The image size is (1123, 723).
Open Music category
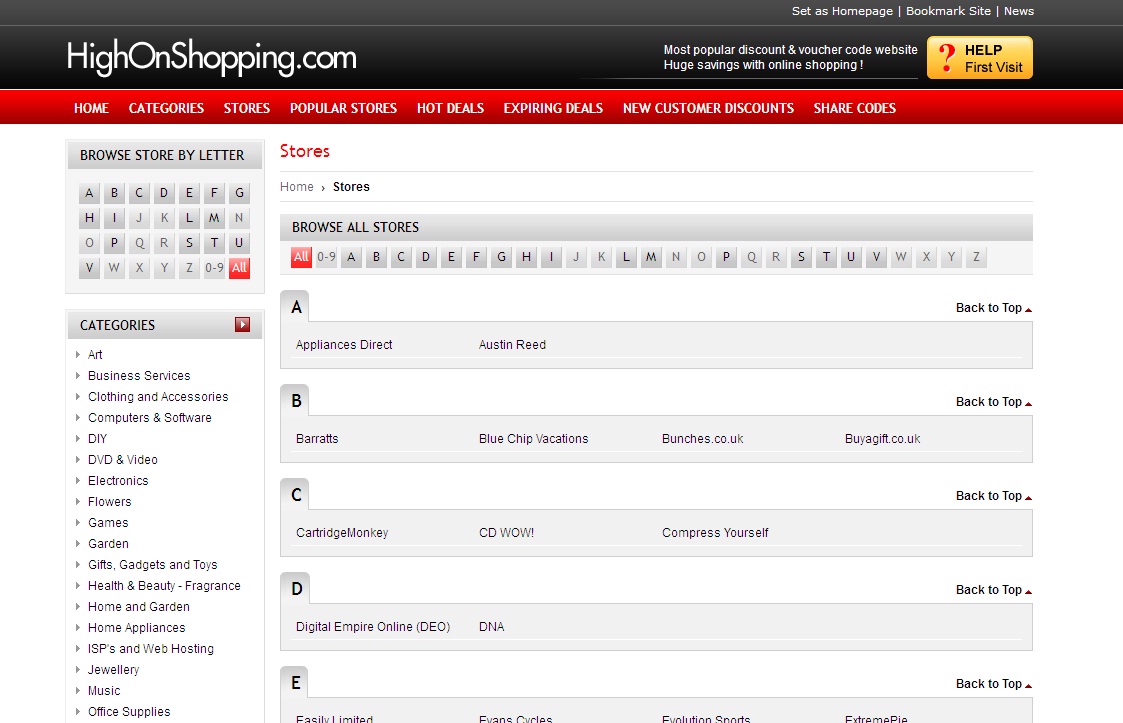[x=104, y=691]
